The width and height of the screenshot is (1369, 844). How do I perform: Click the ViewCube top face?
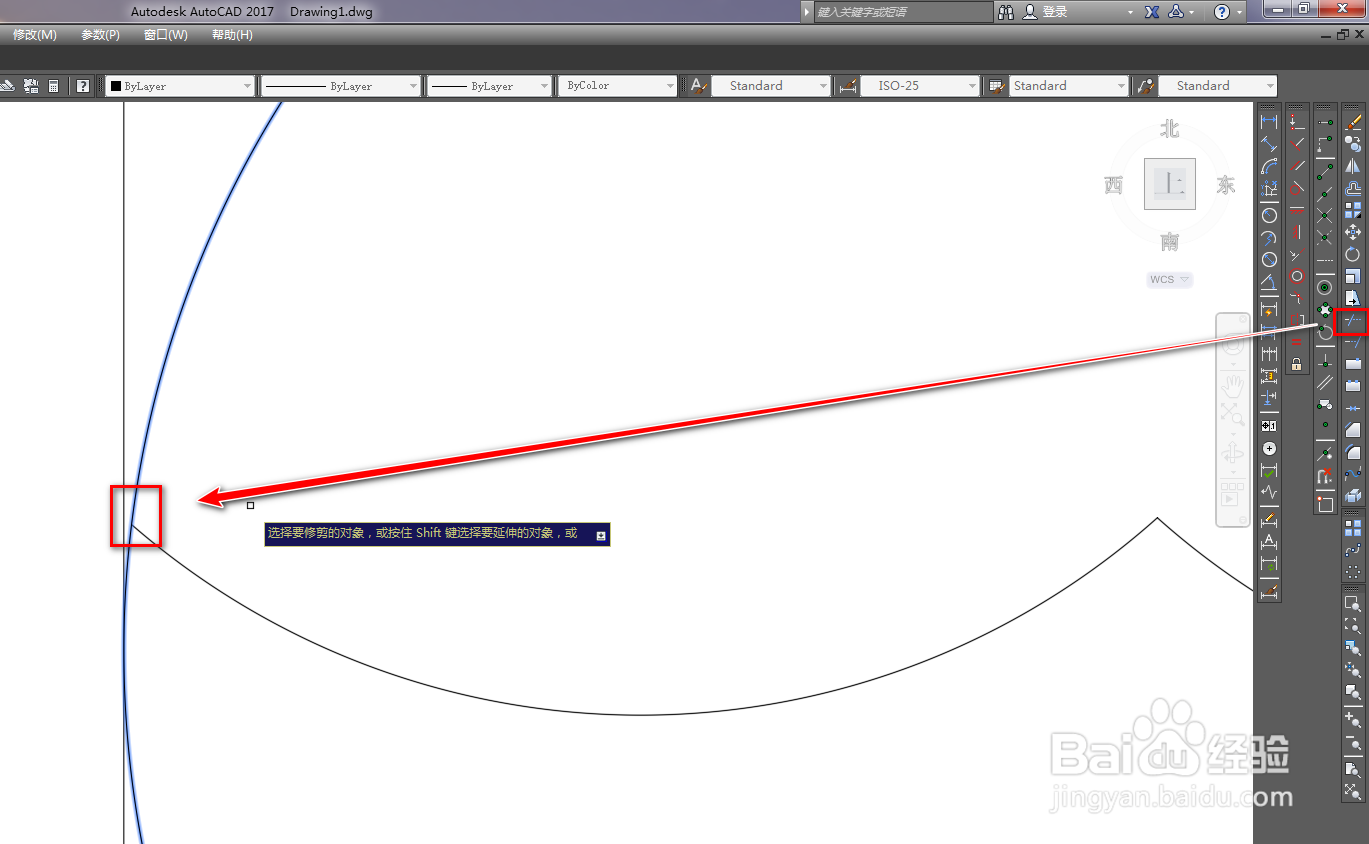point(1170,184)
